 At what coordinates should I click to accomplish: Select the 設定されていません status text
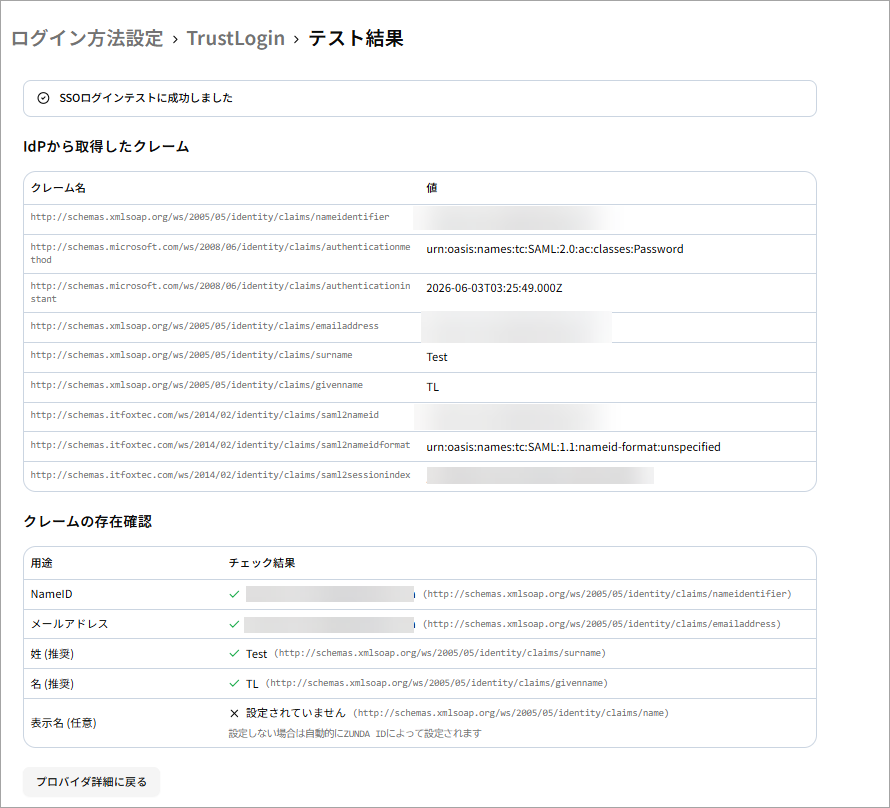coord(296,713)
